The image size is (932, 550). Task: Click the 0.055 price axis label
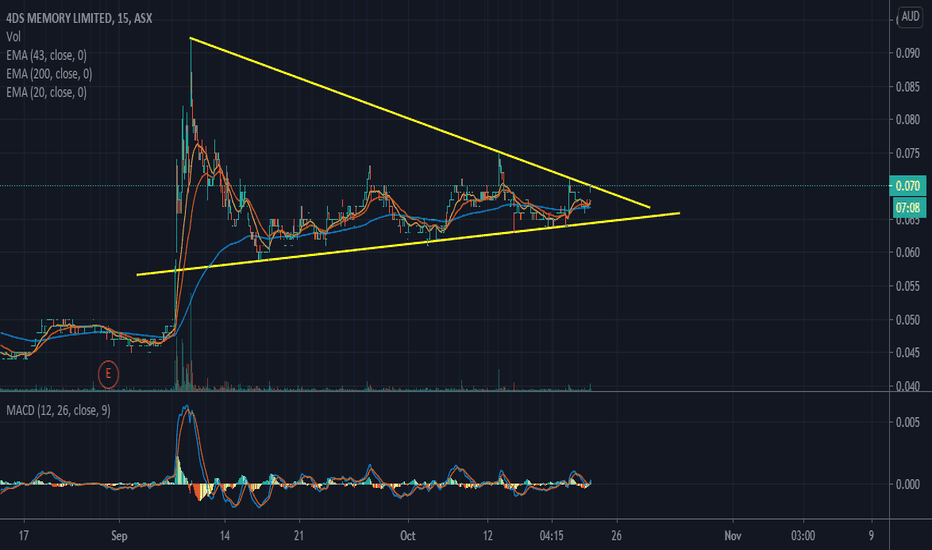tap(908, 286)
